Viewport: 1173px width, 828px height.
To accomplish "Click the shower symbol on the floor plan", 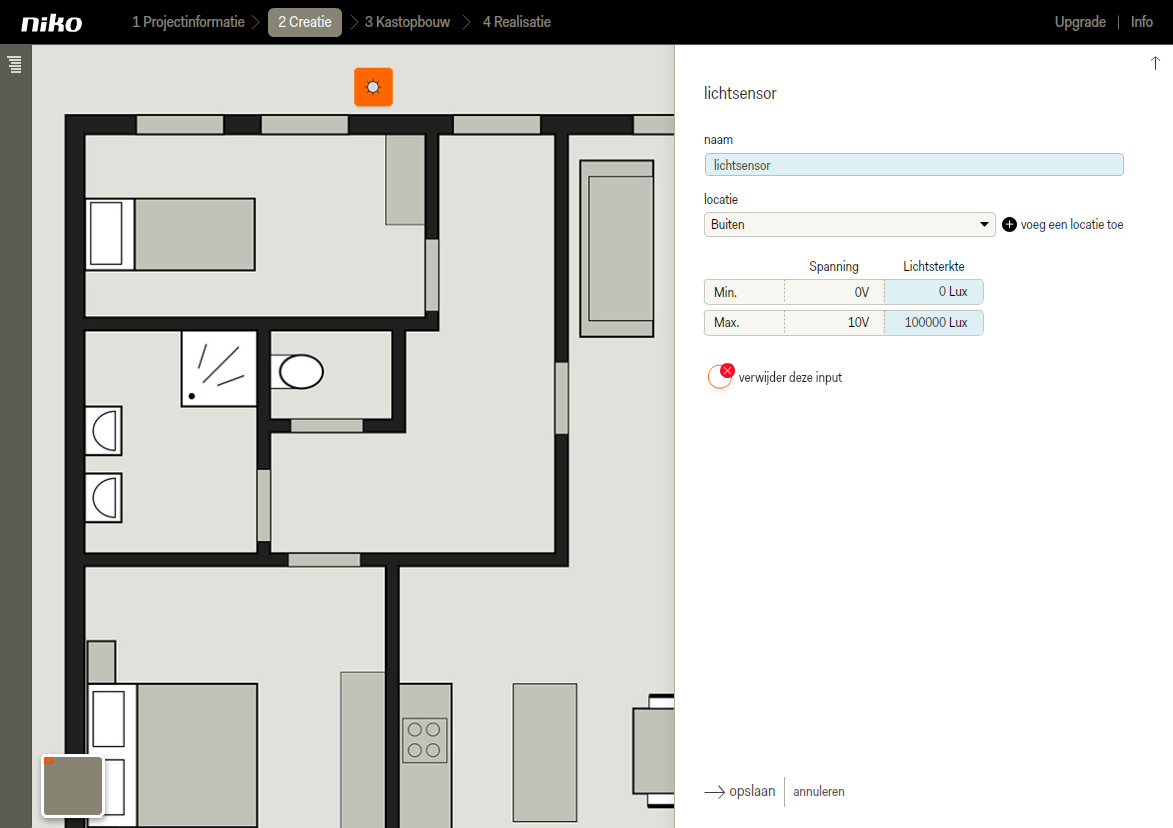I will click(219, 369).
